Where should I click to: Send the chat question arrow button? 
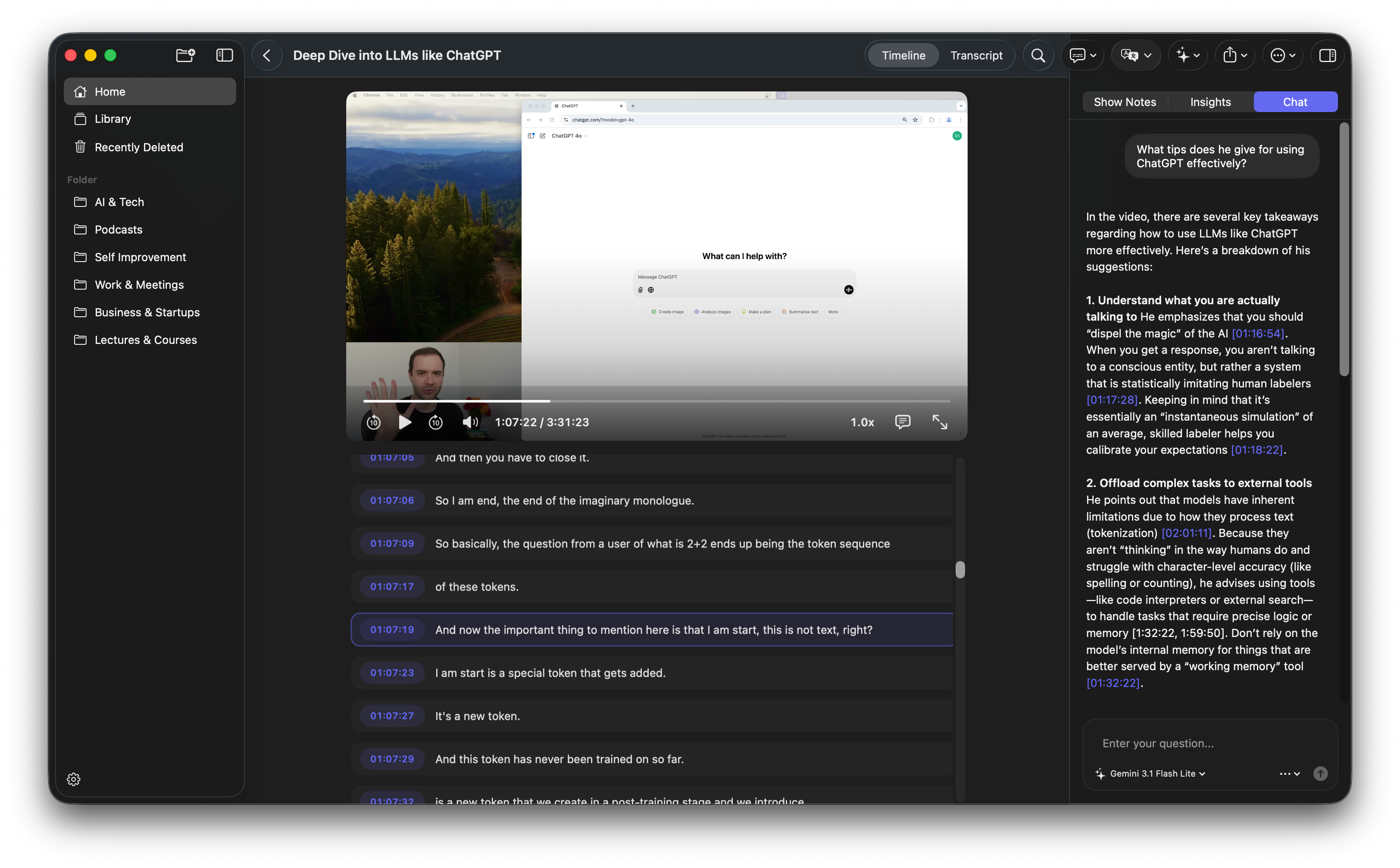point(1320,774)
